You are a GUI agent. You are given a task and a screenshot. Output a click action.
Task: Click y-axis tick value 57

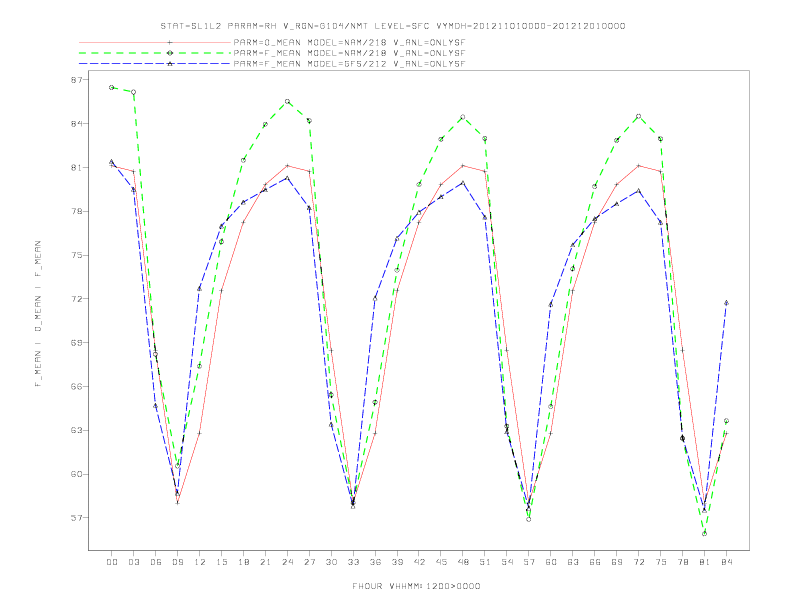pos(79,518)
